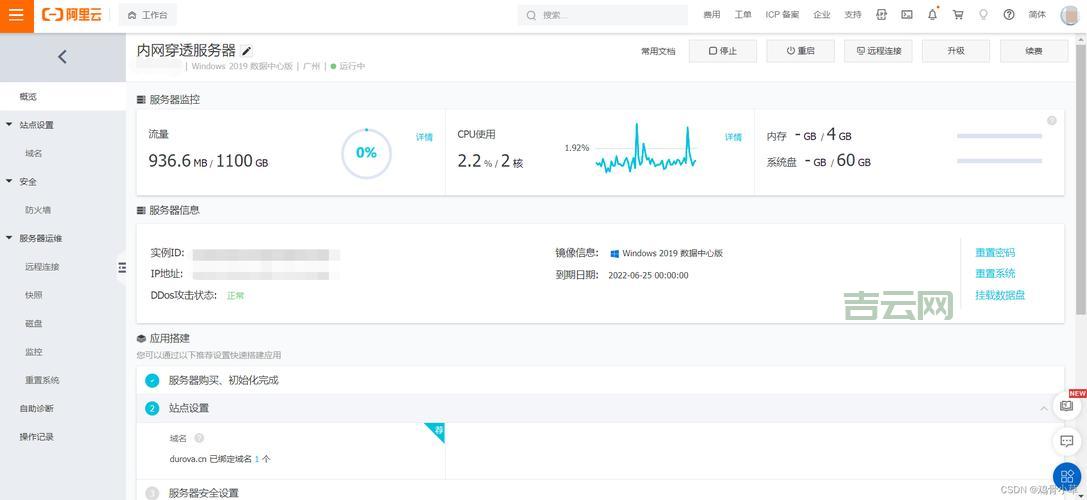Open the shopping cart
The image size is (1087, 500).
pos(958,15)
